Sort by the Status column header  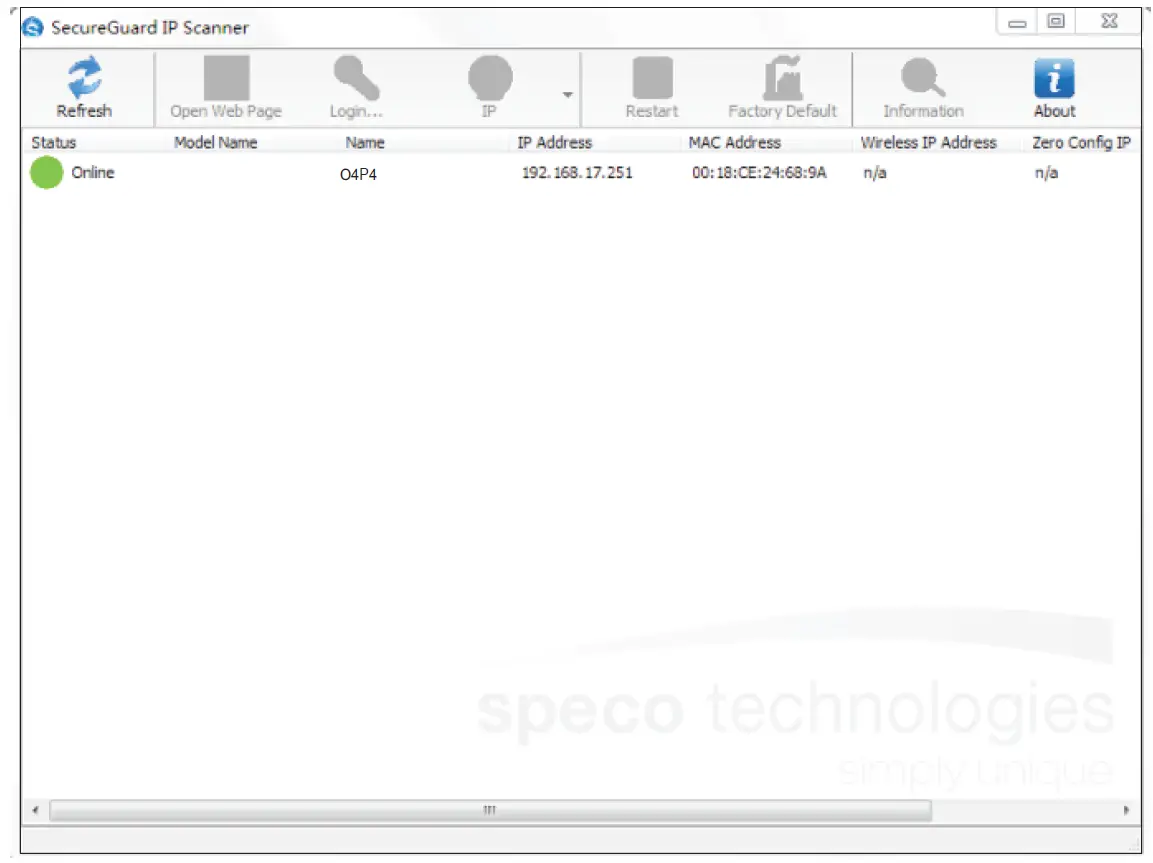coord(54,142)
